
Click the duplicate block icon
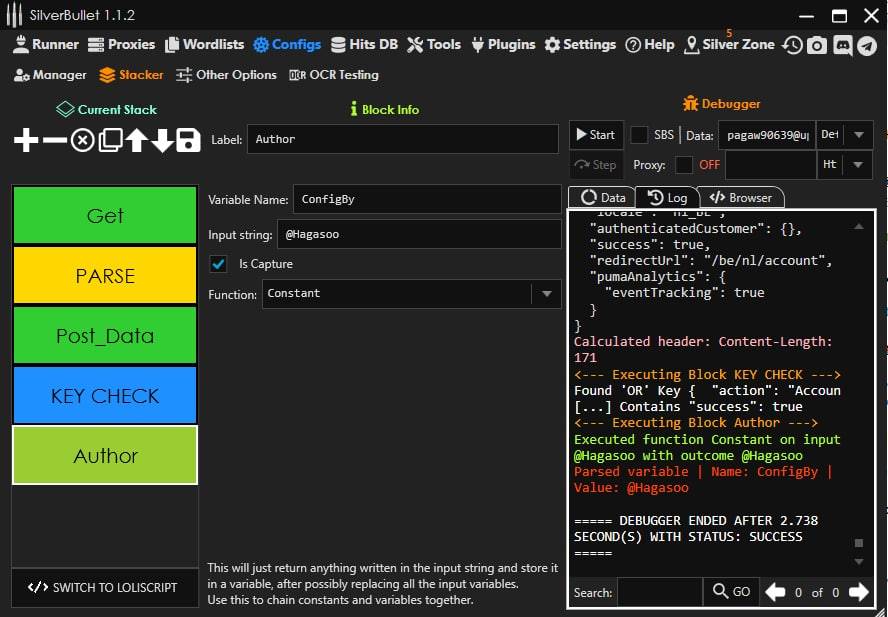pyautogui.click(x=109, y=140)
